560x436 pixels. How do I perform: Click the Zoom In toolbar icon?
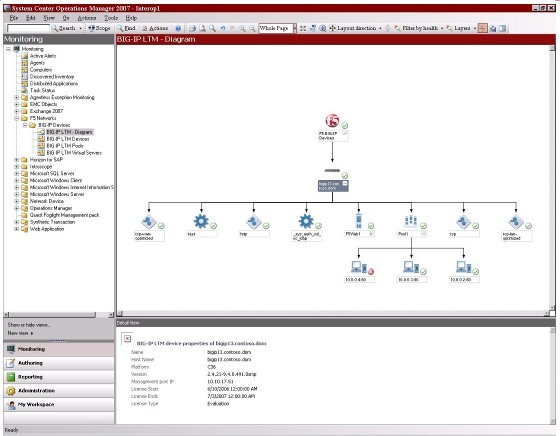242,28
